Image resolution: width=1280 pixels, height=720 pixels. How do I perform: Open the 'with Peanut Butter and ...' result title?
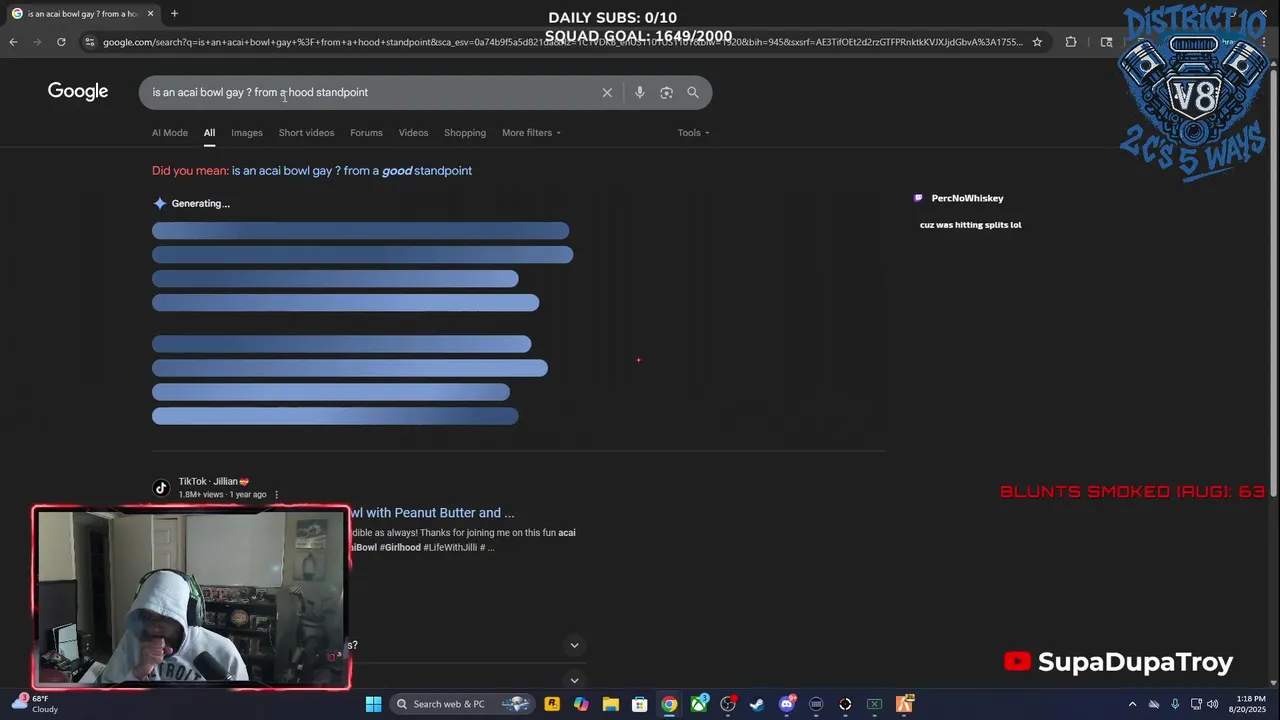coord(432,513)
